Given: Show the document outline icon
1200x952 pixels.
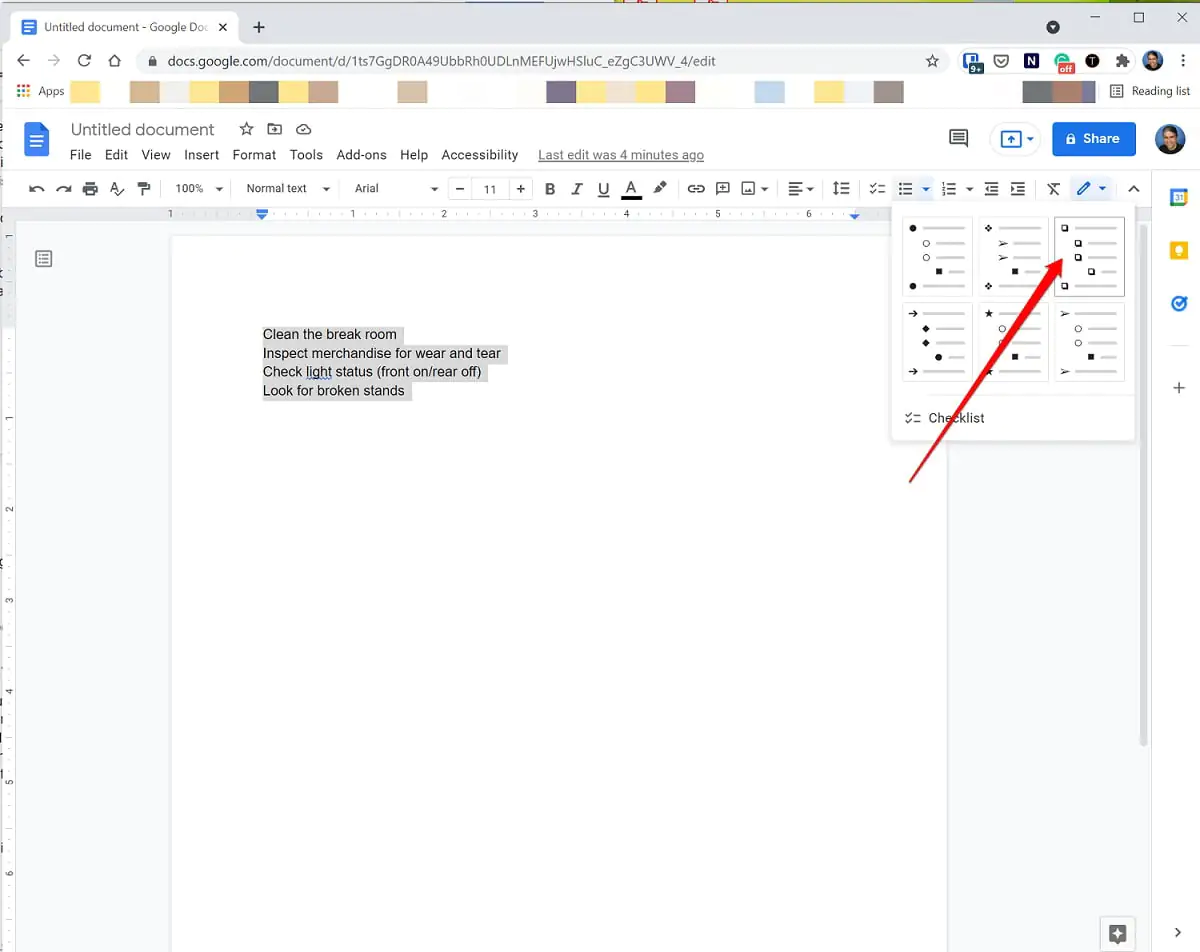Looking at the screenshot, I should coord(44,259).
